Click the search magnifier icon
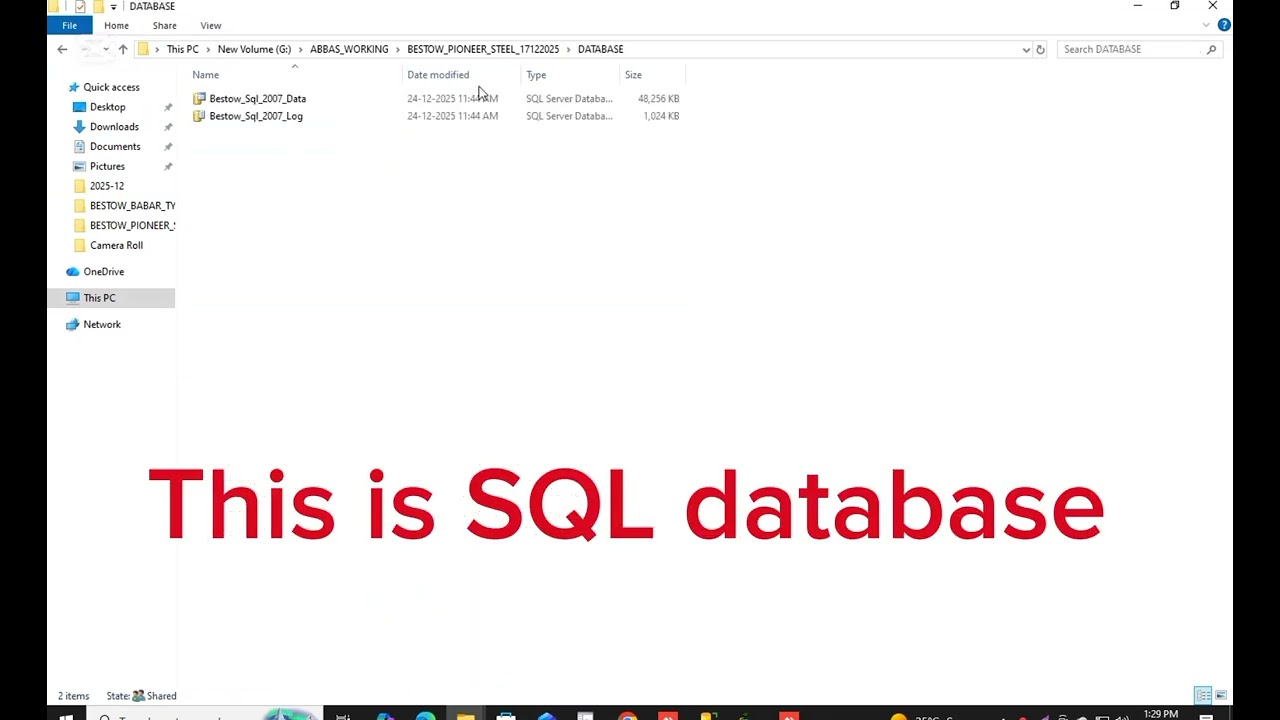The height and width of the screenshot is (720, 1280). coord(1211,49)
